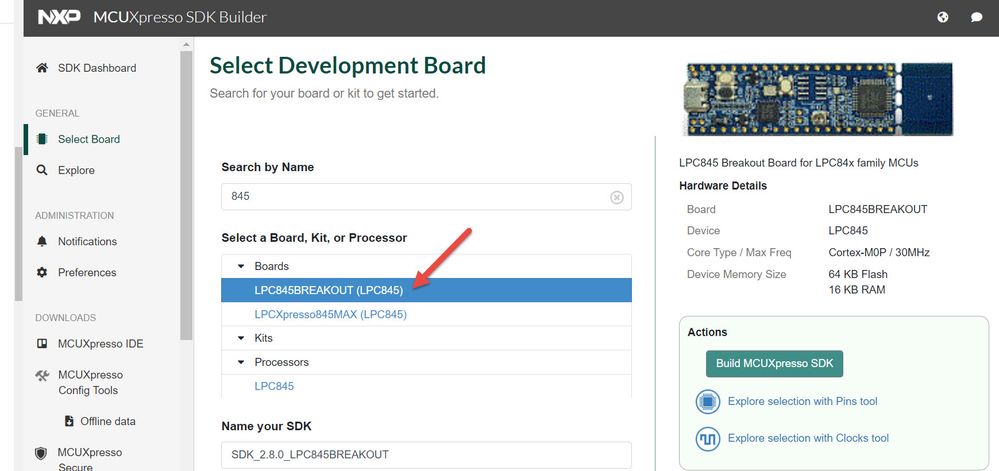Click the Preferences gear icon
The width and height of the screenshot is (999, 471).
(42, 272)
